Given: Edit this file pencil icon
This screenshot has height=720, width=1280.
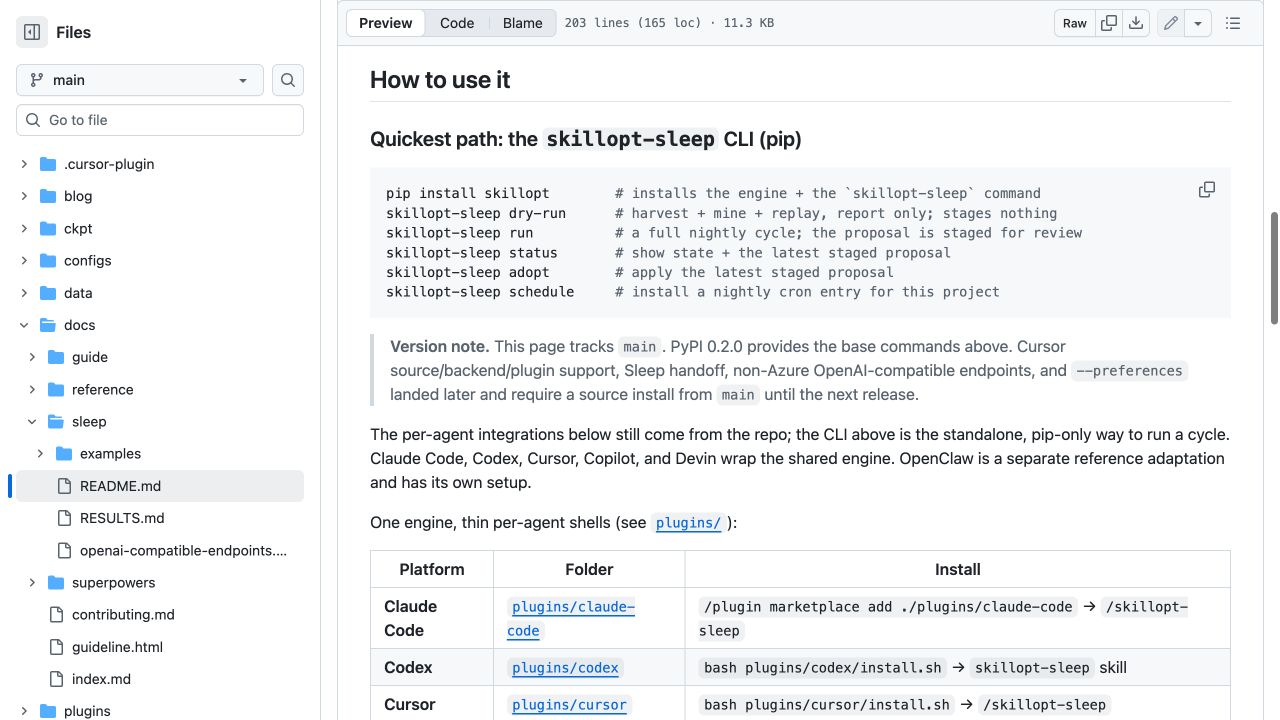Looking at the screenshot, I should (1171, 23).
